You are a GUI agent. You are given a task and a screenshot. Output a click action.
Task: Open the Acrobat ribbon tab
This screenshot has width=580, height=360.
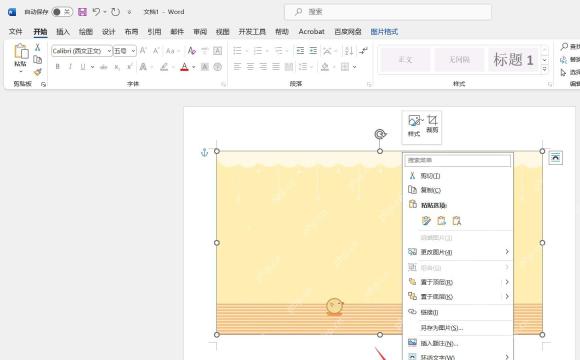[x=311, y=32]
